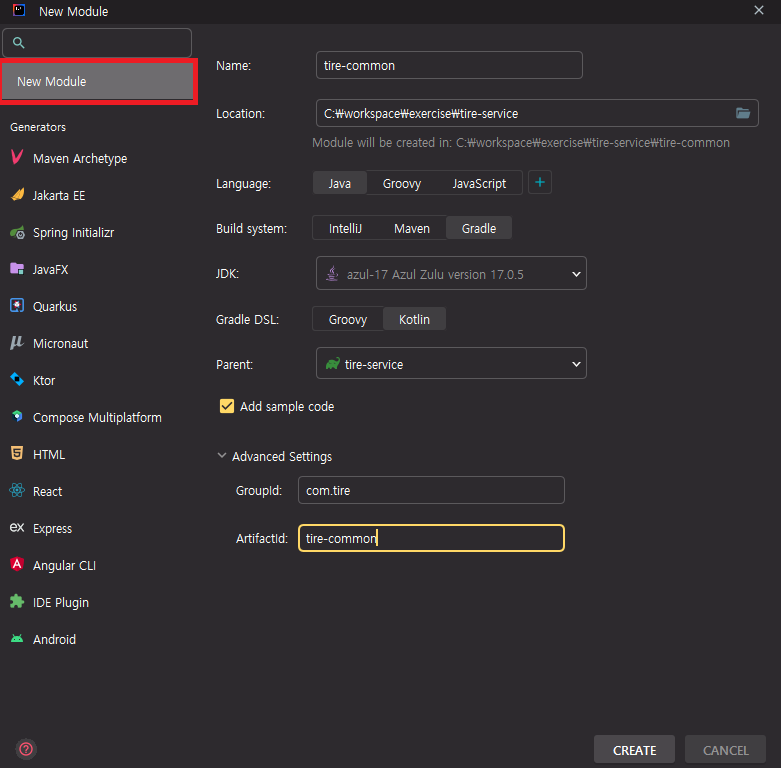Select Groovy as the language
Image resolution: width=781 pixels, height=768 pixels.
[x=401, y=183]
